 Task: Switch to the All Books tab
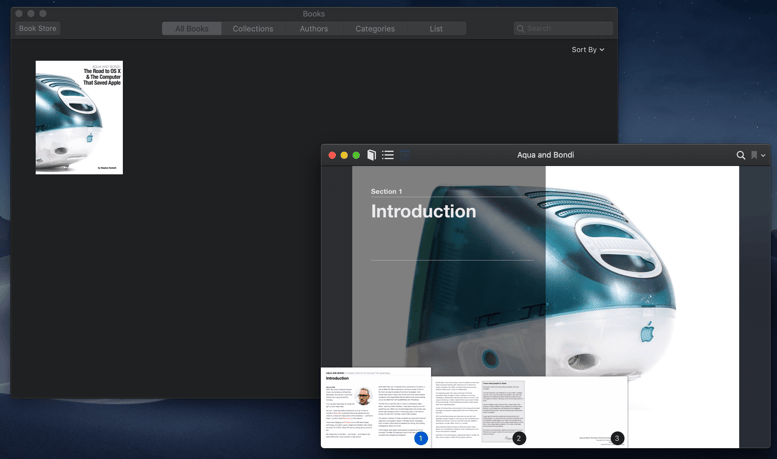pos(191,29)
